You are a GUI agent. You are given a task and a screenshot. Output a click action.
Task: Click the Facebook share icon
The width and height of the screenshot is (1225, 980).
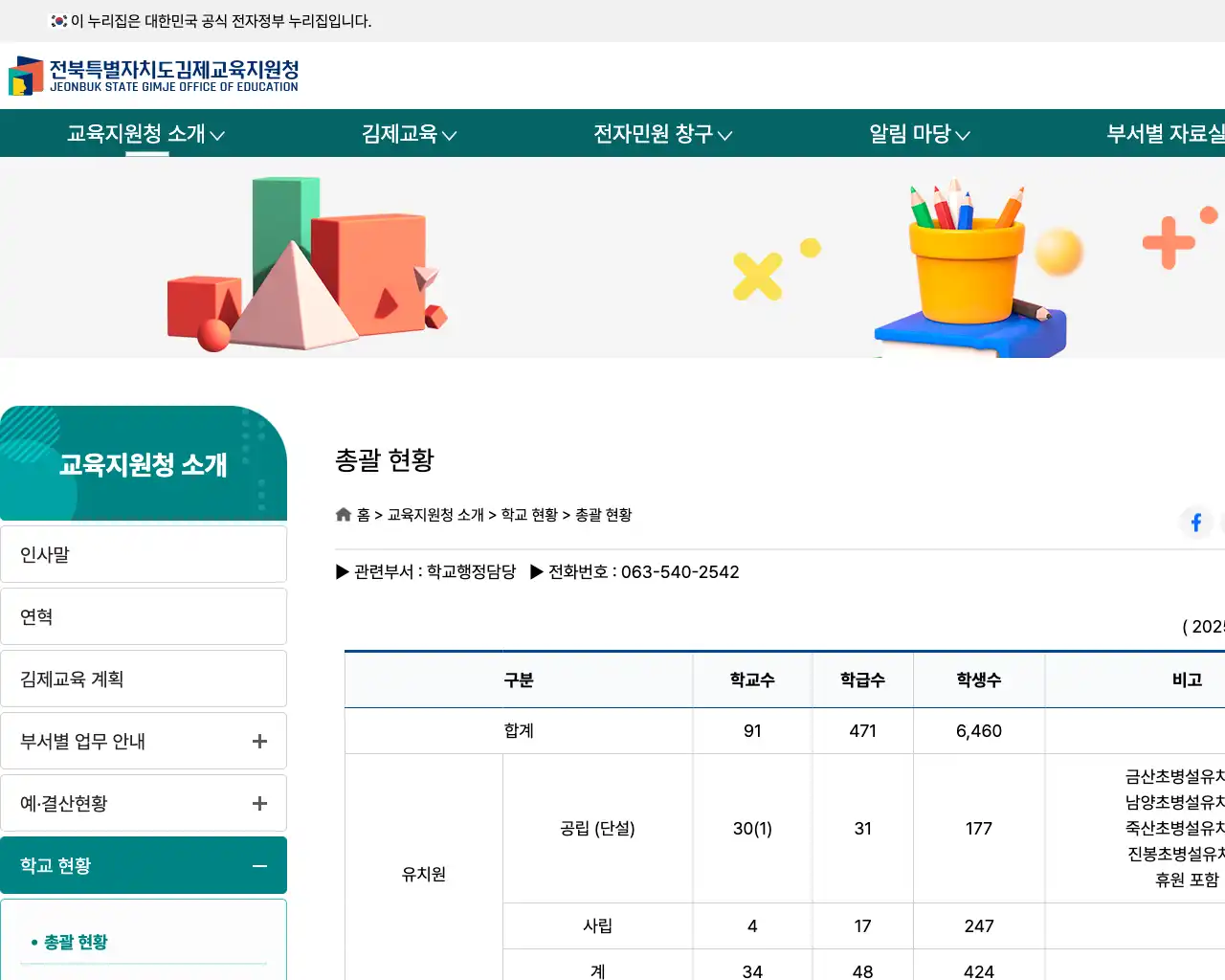coord(1195,522)
